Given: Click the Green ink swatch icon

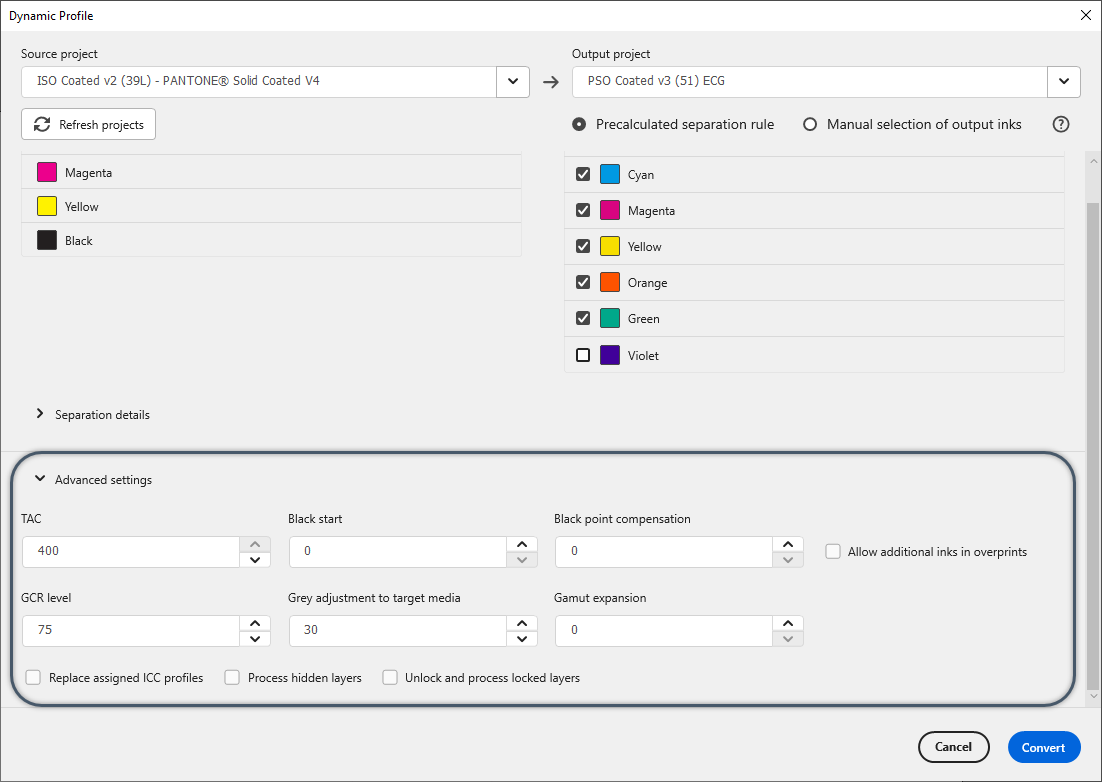Looking at the screenshot, I should pos(610,318).
